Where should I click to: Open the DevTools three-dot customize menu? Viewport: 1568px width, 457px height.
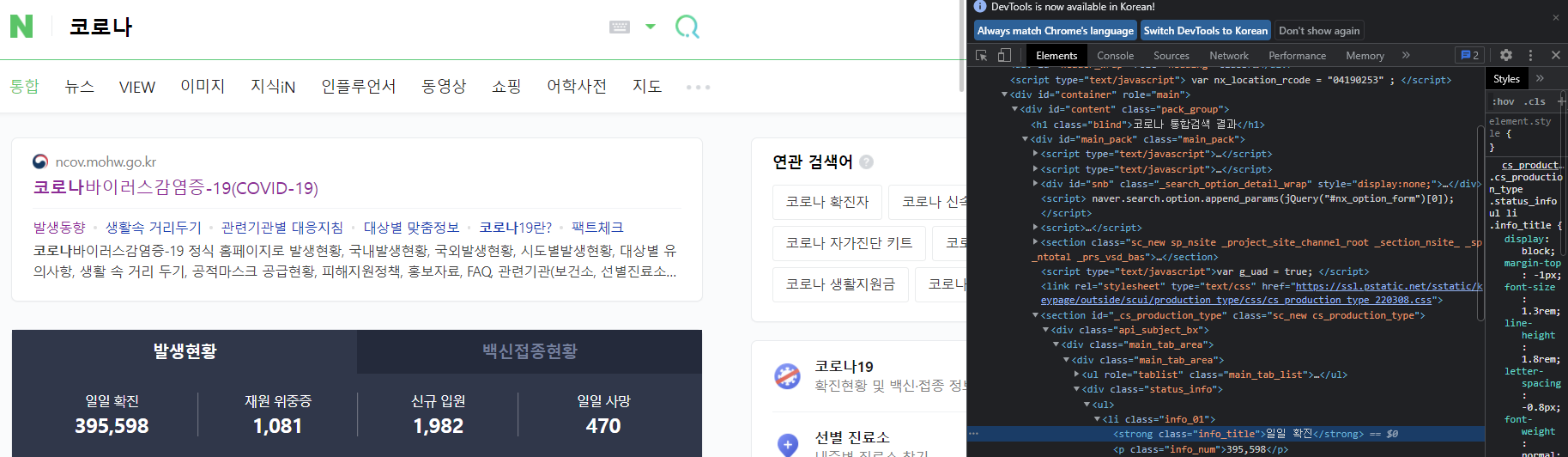[1530, 55]
